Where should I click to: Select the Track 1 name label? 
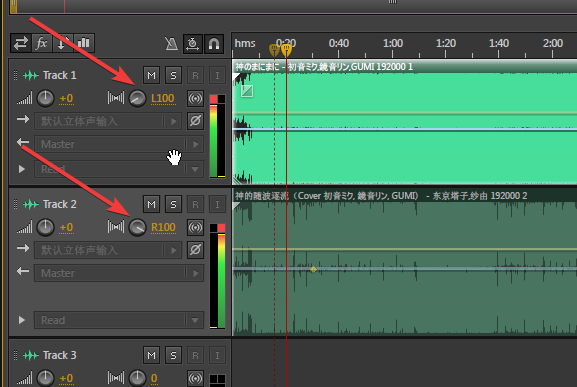(60, 75)
